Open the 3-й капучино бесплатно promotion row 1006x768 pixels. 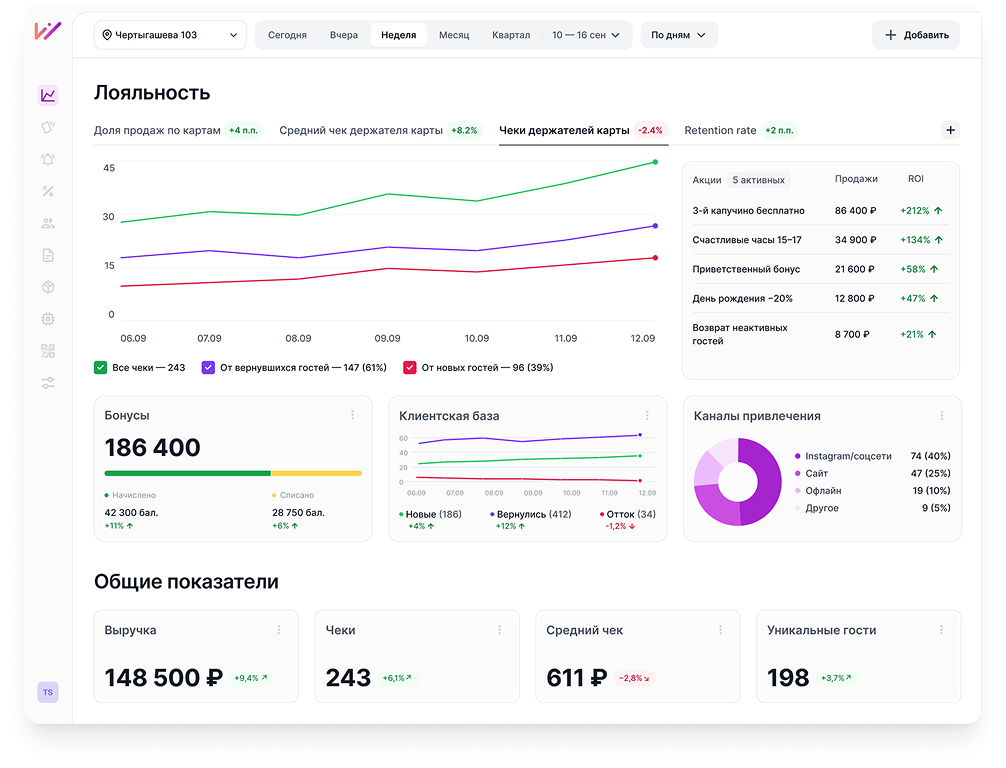coord(821,210)
